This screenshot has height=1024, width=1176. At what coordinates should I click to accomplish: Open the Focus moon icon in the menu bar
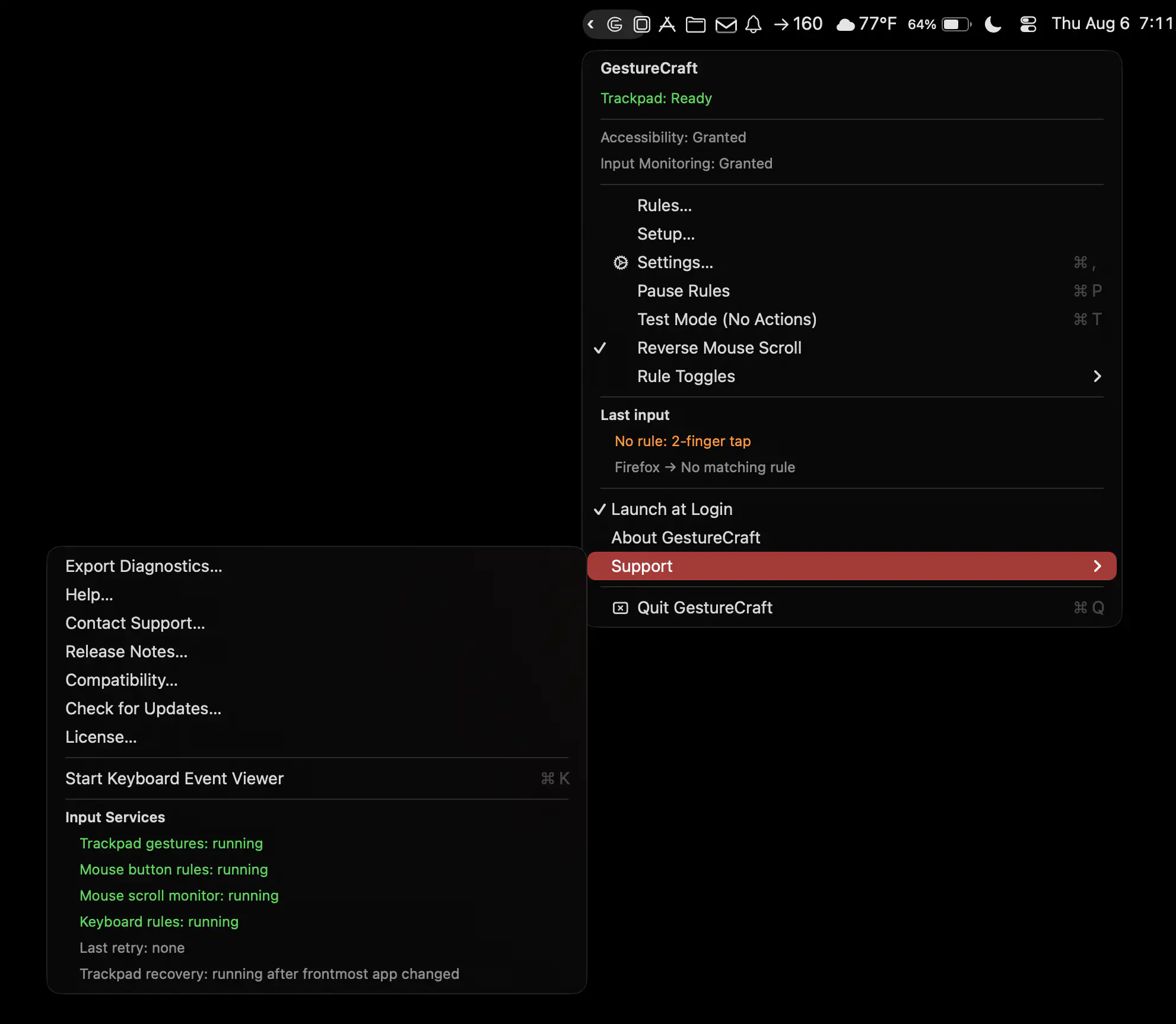point(993,24)
